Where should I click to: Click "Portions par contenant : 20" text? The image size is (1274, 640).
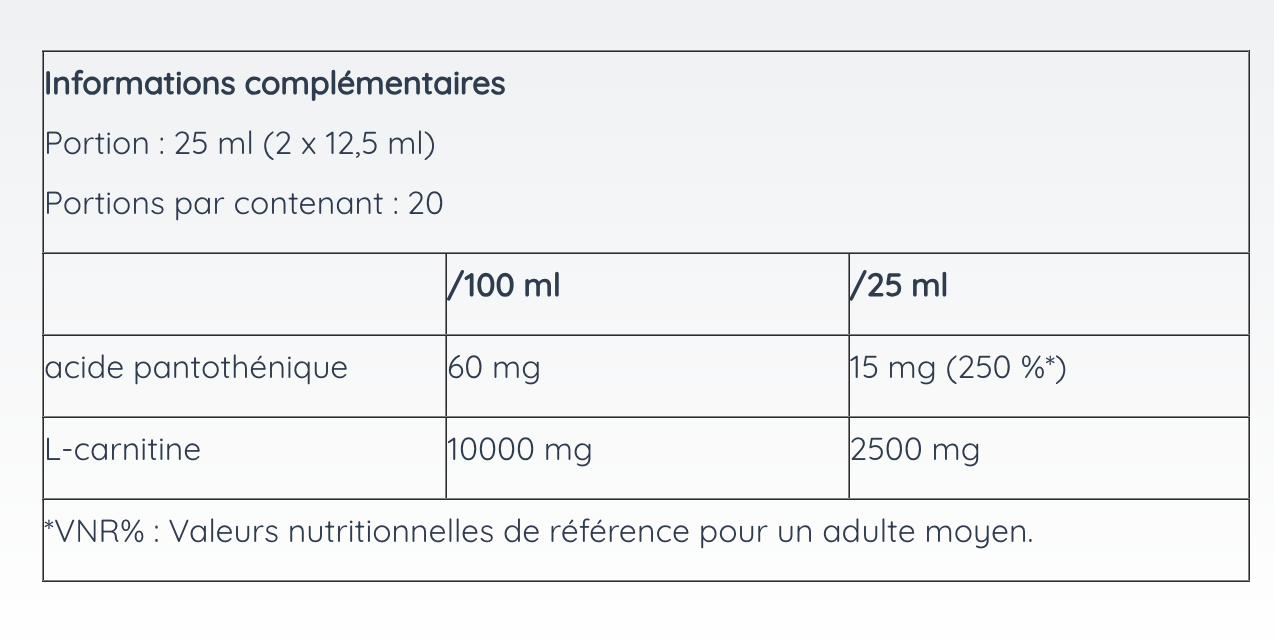(x=244, y=204)
